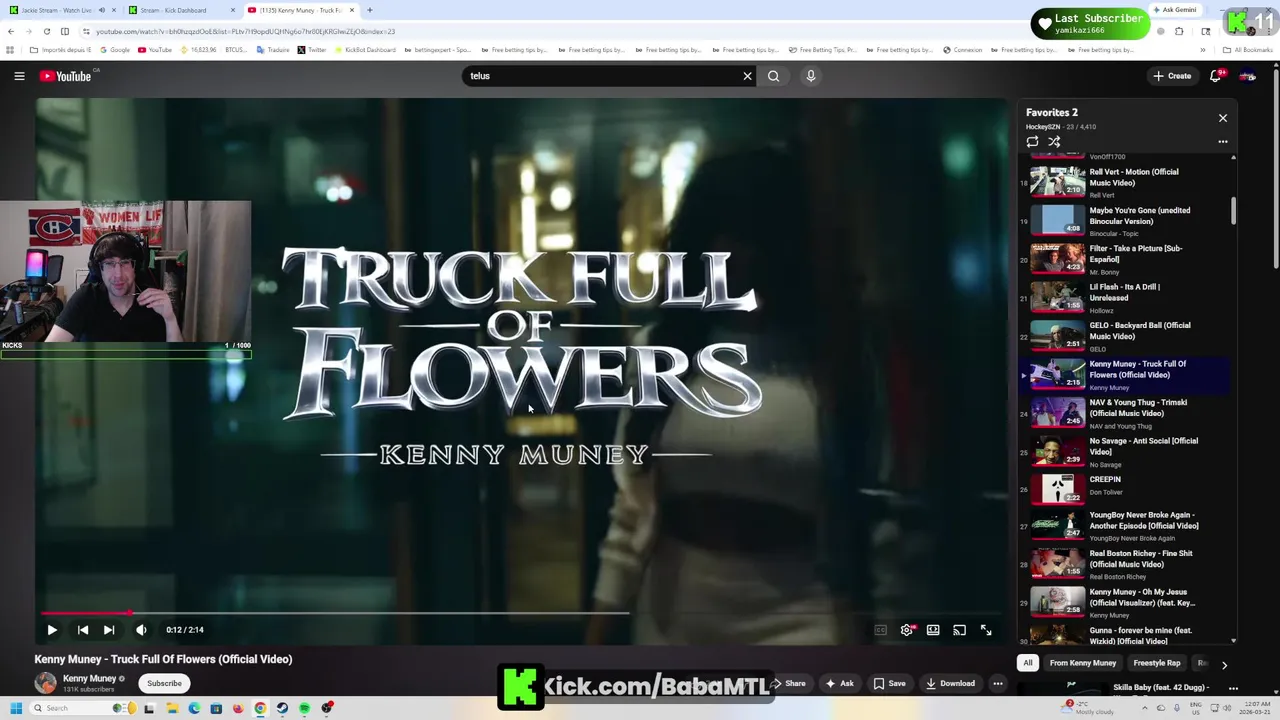
Task: Click Kenny Muney channel name link
Action: click(x=90, y=679)
